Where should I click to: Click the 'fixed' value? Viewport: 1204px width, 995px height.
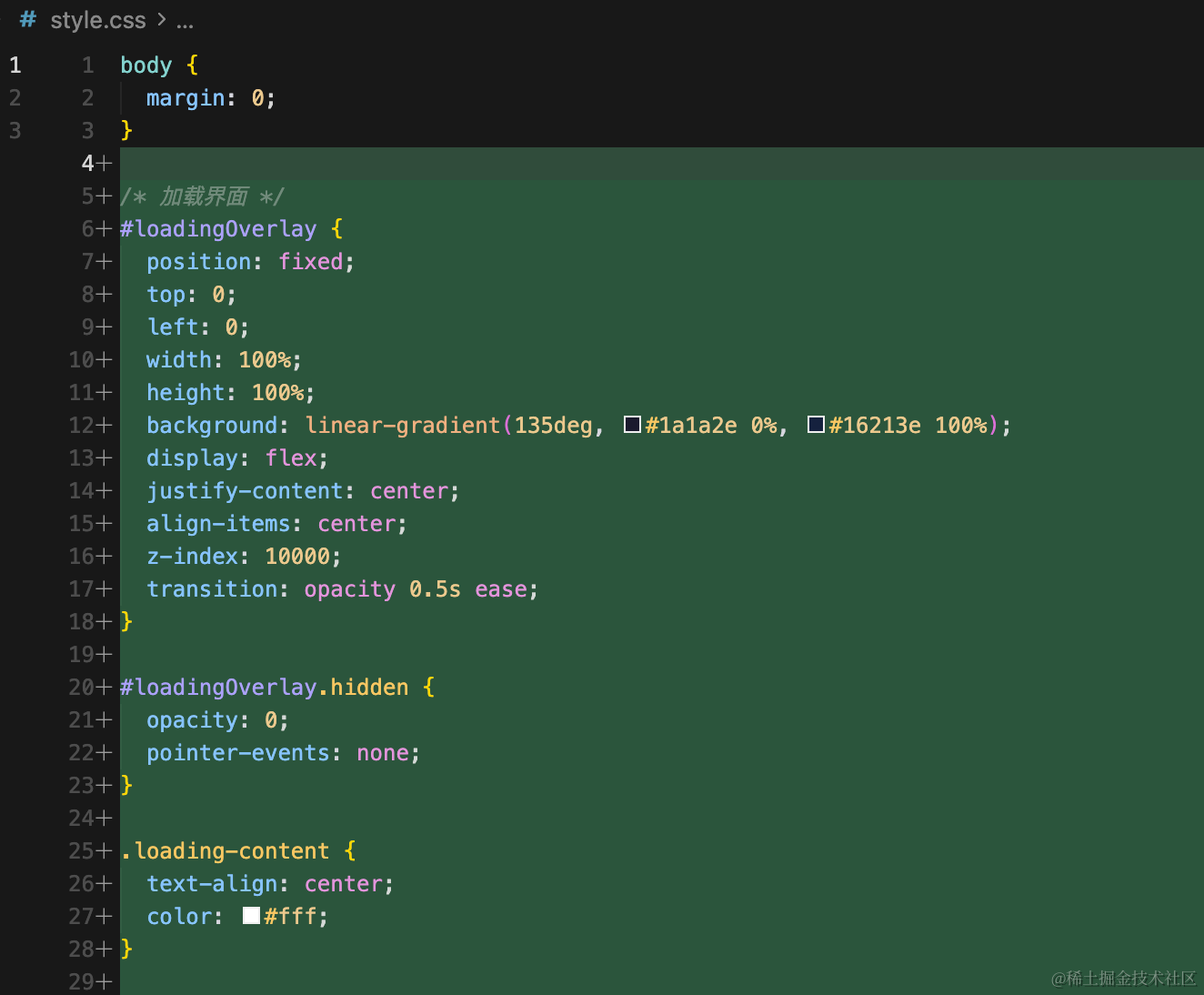click(x=311, y=262)
